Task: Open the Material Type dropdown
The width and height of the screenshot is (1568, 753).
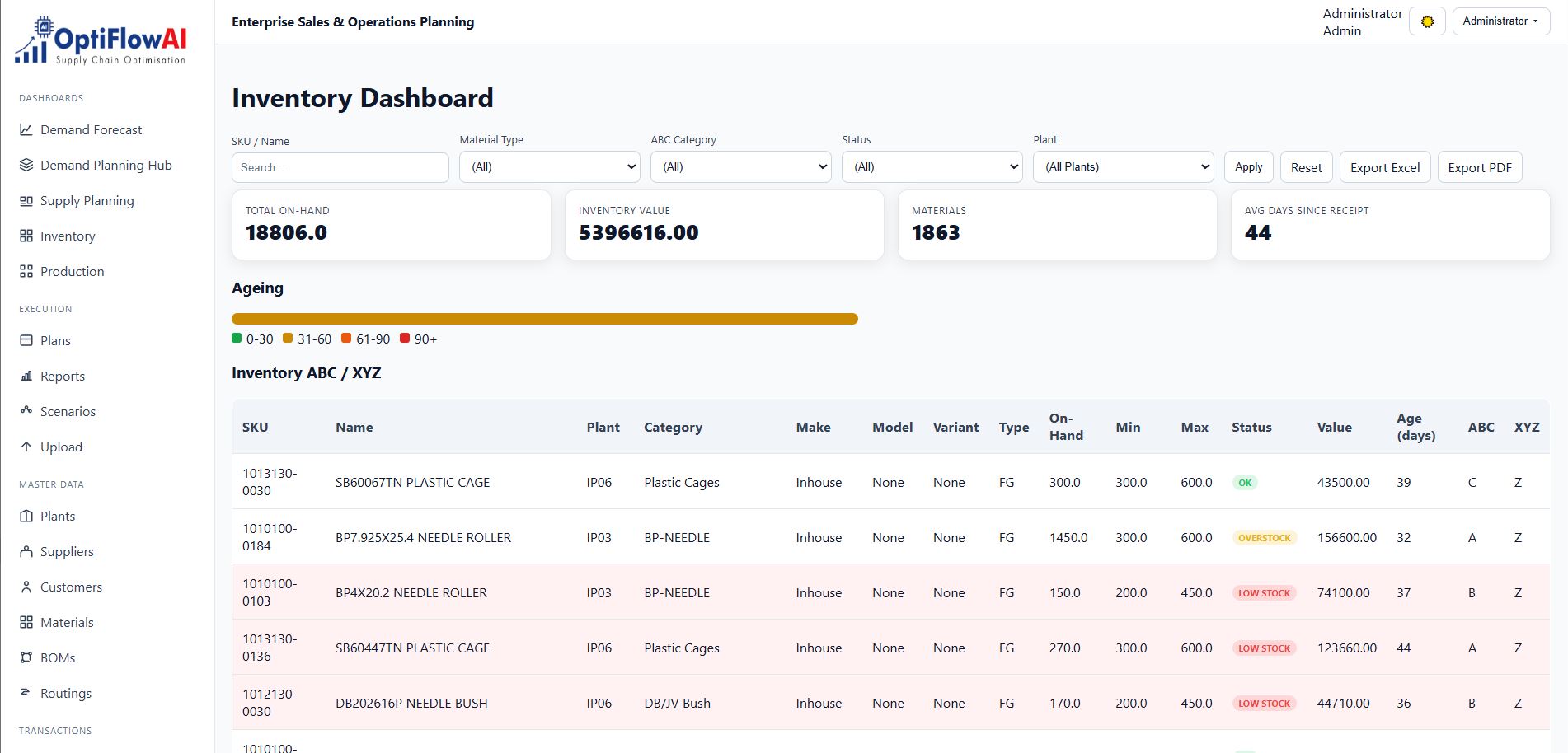Action: coord(550,167)
